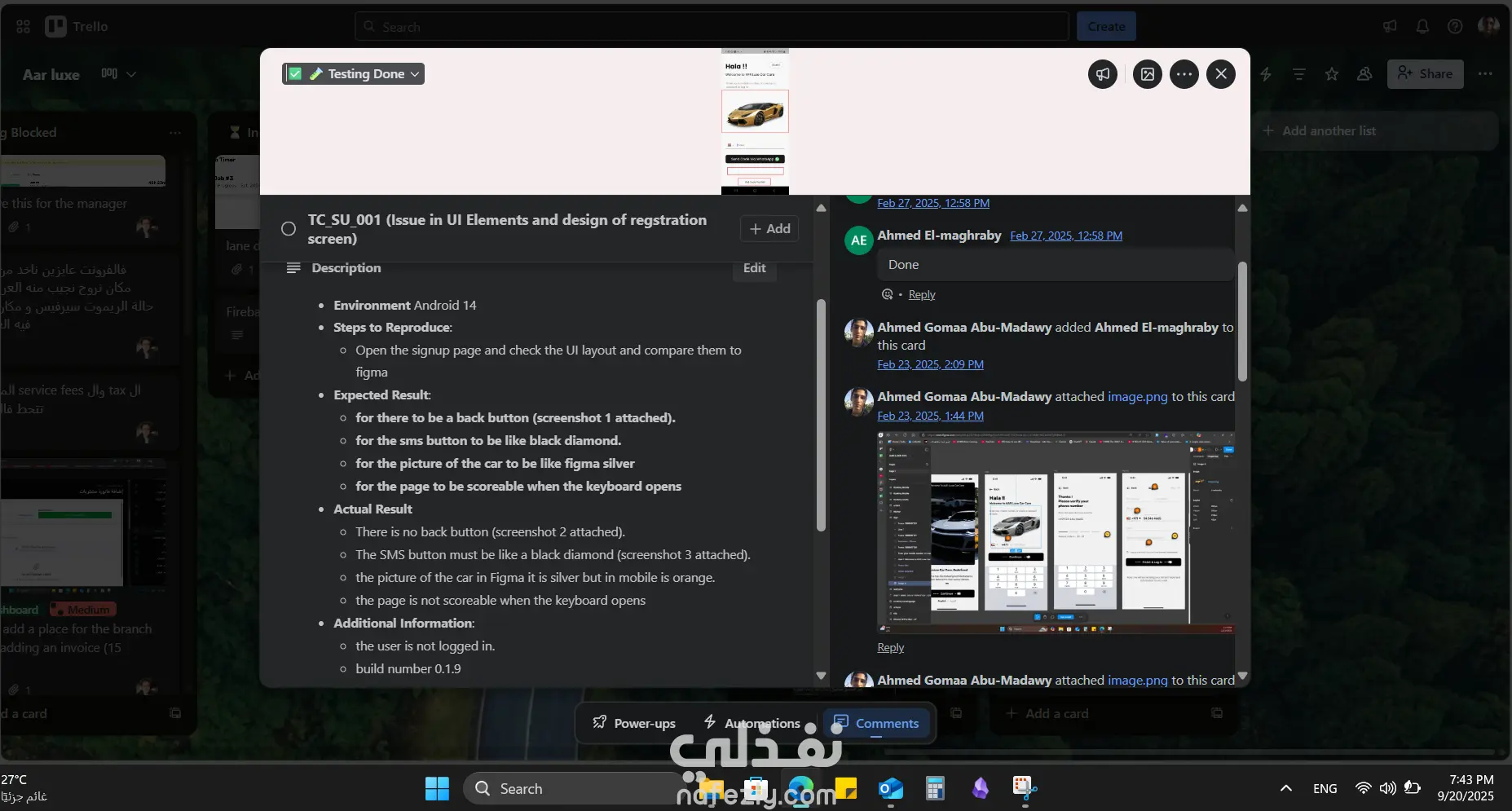Open the Testing Done list dropdown
The image size is (1512, 811).
(x=354, y=73)
